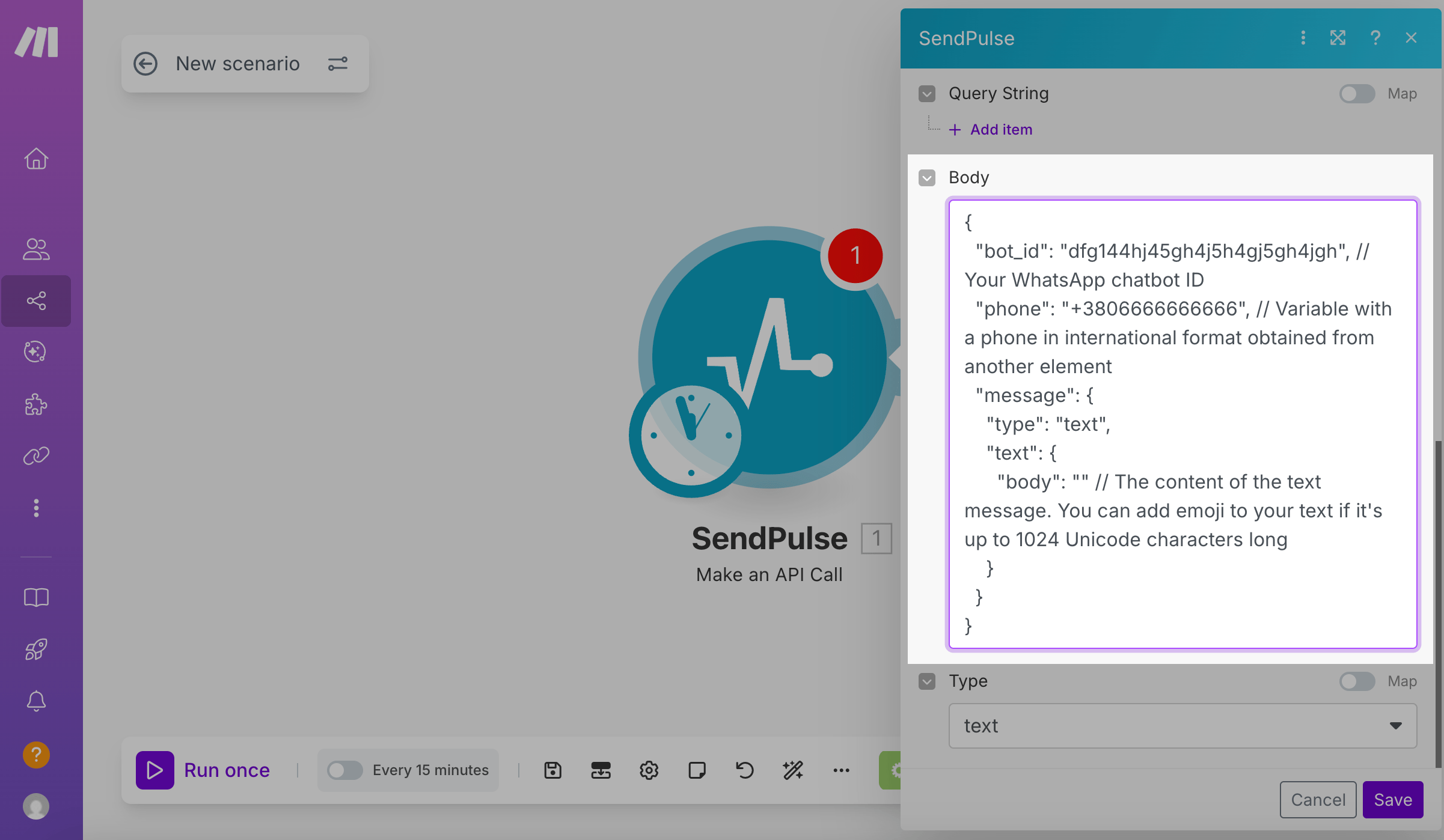The width and height of the screenshot is (1444, 840).
Task: Open Connections link icon in sidebar
Action: tap(36, 456)
